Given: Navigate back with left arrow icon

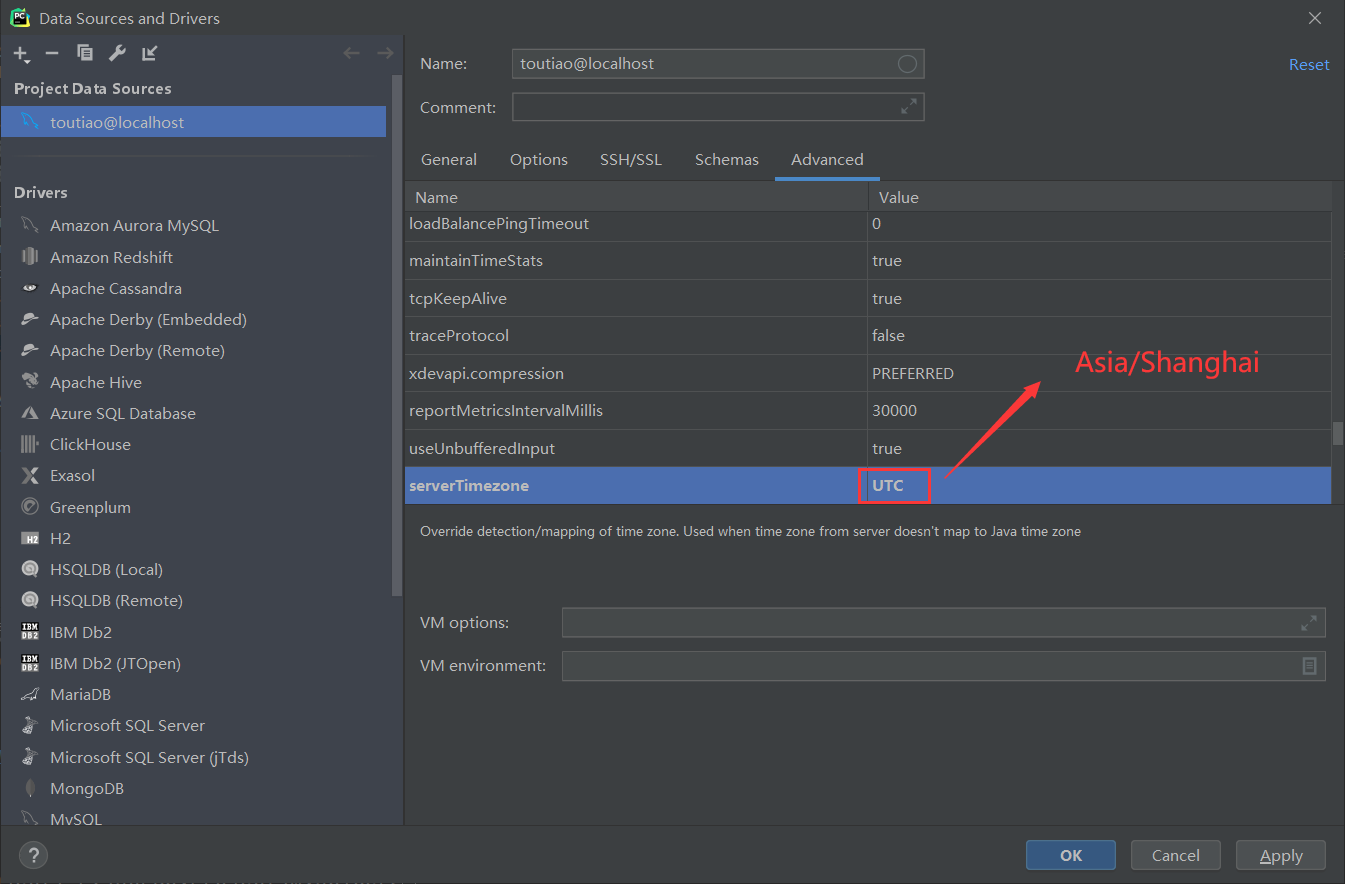Looking at the screenshot, I should (351, 53).
